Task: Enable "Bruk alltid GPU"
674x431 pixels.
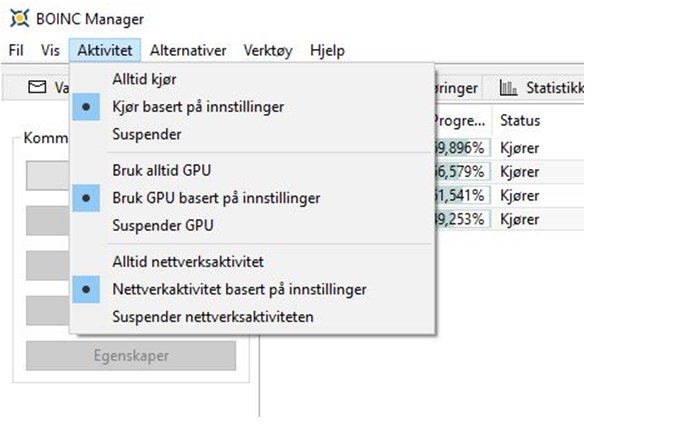Action: (161, 170)
